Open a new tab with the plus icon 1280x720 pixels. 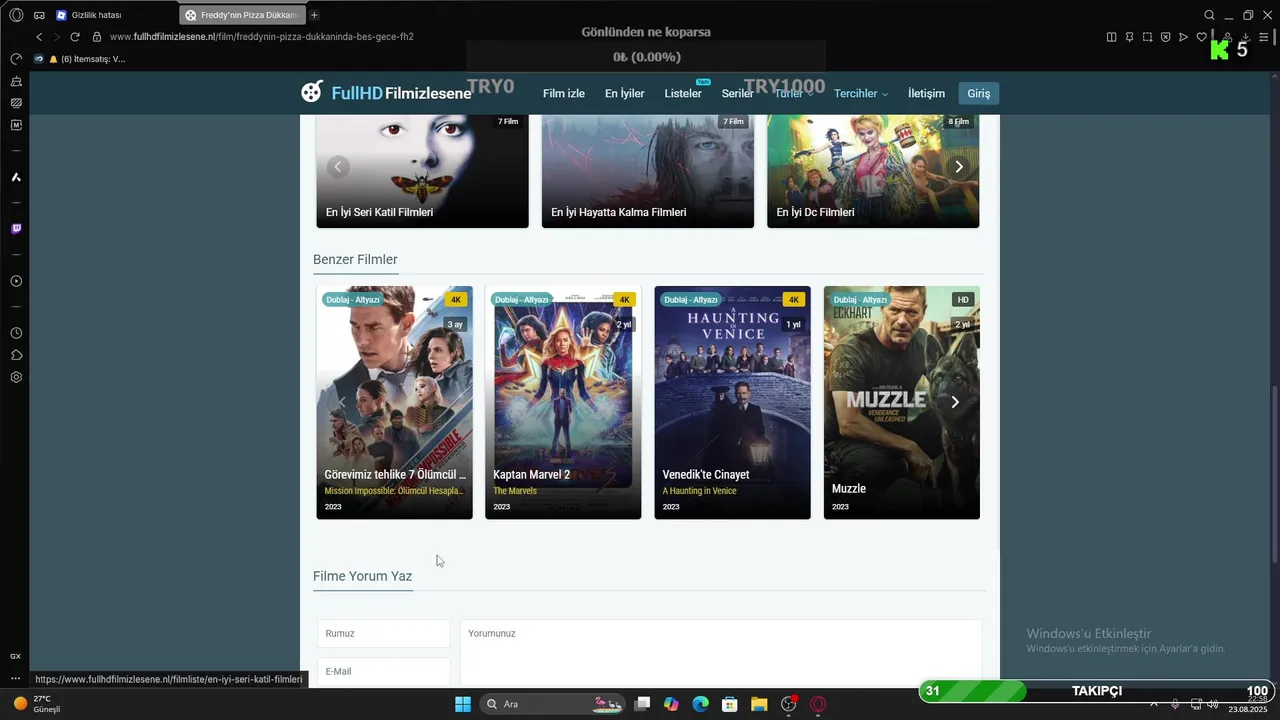coord(314,15)
